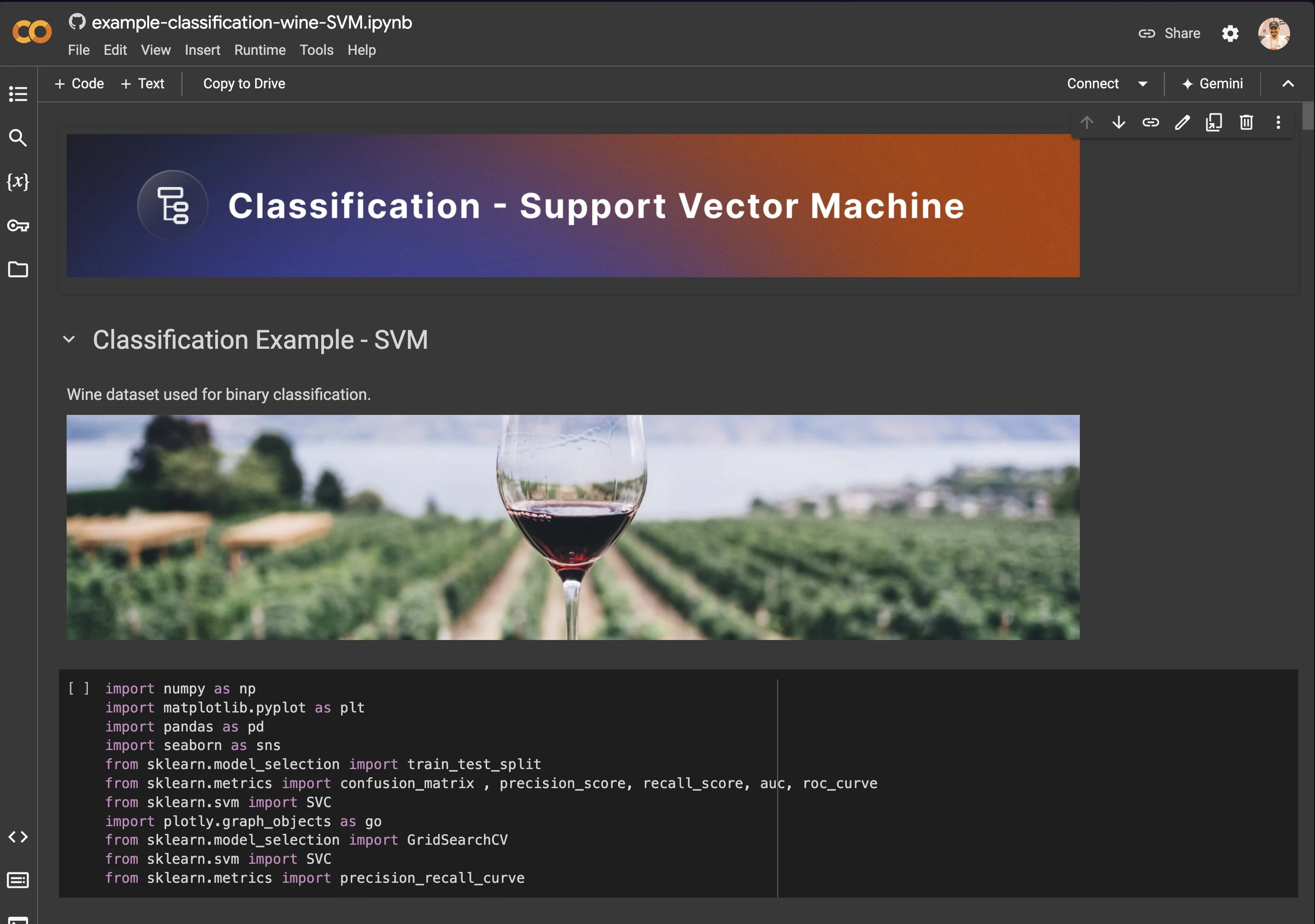1315x924 pixels.
Task: Delete the cell with trash icon
Action: (x=1246, y=122)
